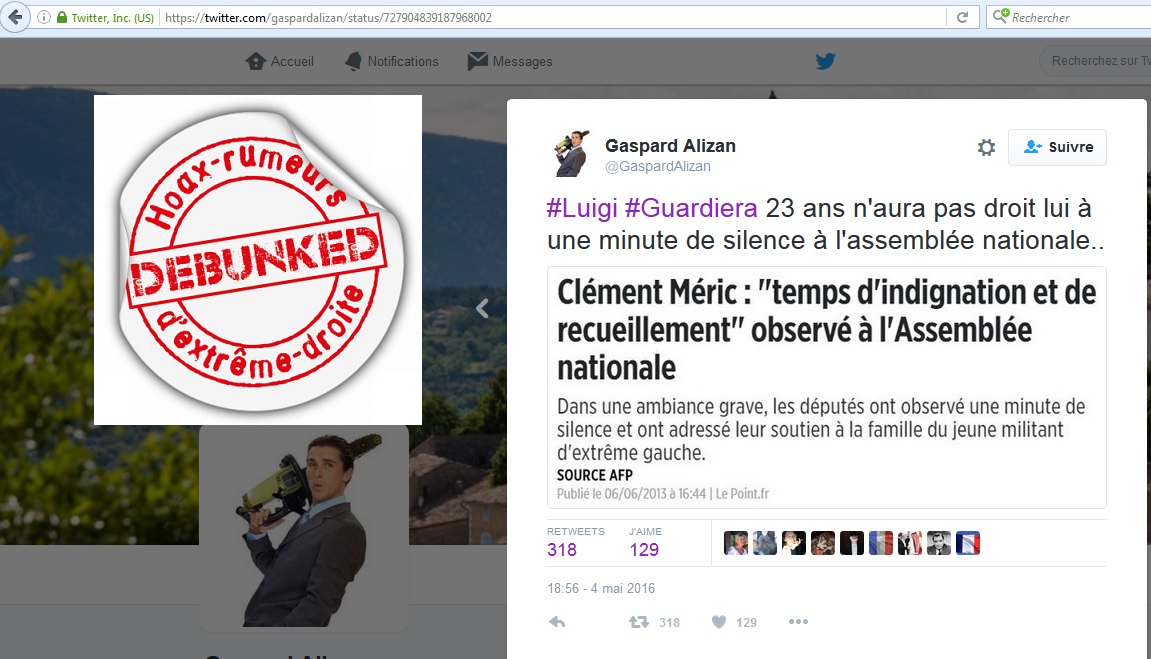
Task: Like the tweet with the heart icon
Action: [x=719, y=622]
